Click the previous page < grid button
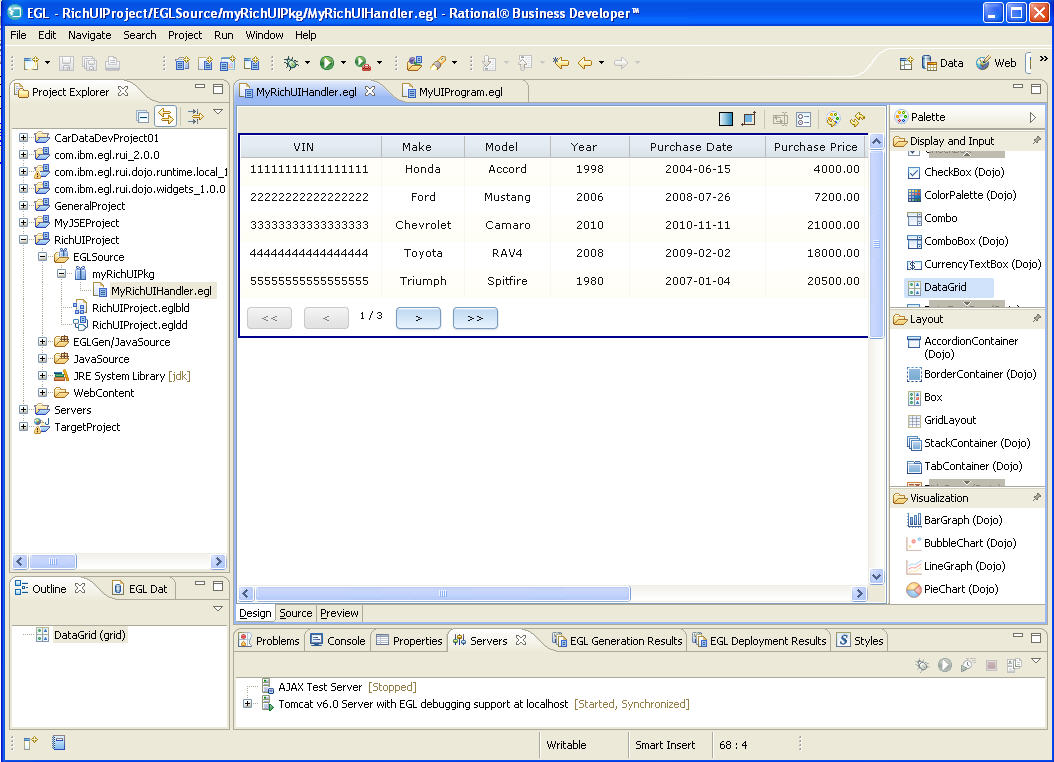The width and height of the screenshot is (1054, 762). (x=326, y=318)
